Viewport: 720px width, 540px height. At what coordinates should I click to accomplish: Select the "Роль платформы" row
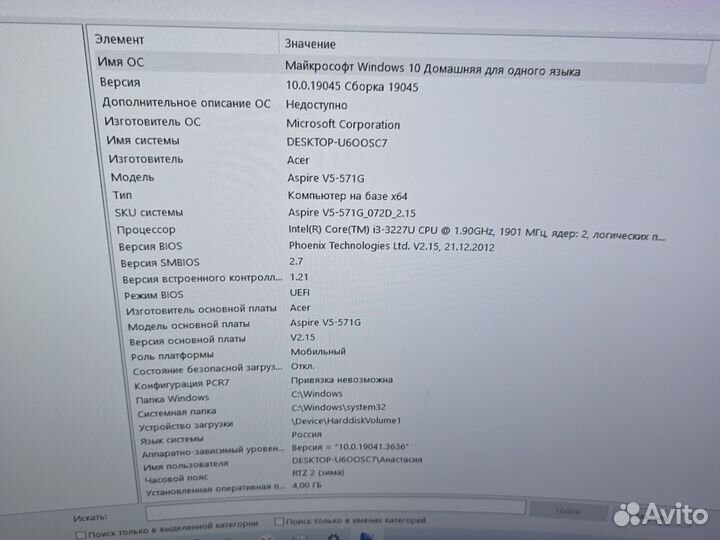(171, 355)
